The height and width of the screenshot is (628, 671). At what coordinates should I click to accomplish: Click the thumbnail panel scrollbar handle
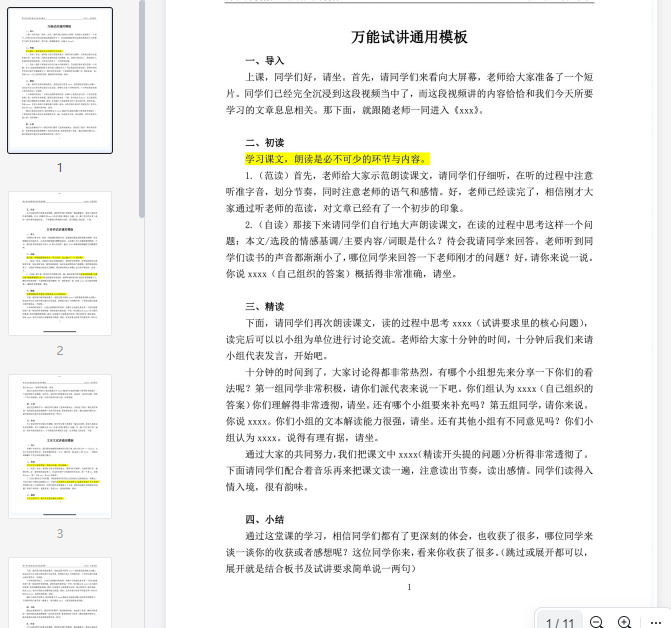[x=142, y=109]
